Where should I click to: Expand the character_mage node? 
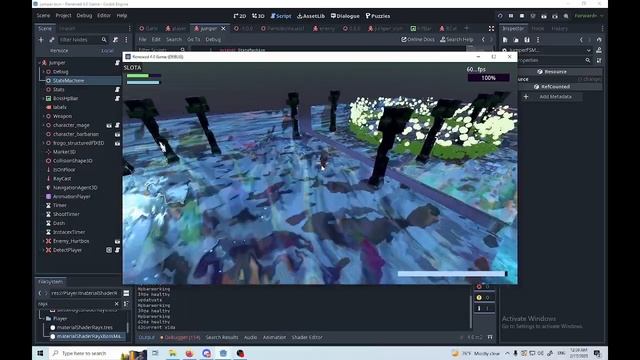pos(44,125)
